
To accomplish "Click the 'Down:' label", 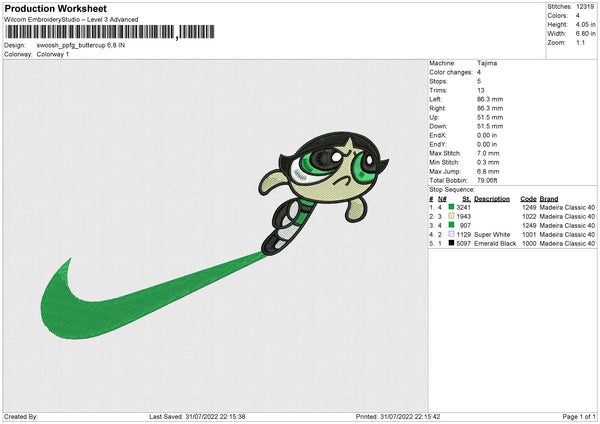I will (x=438, y=126).
